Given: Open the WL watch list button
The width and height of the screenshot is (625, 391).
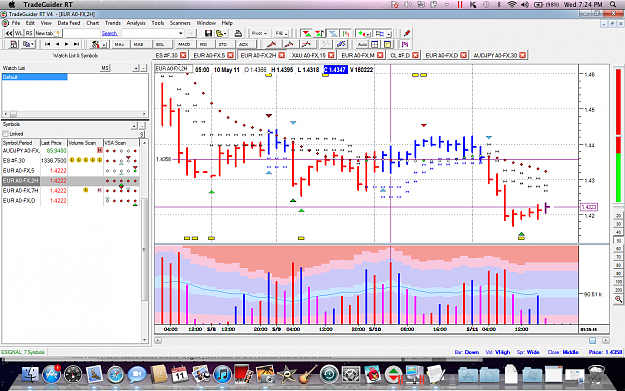Looking at the screenshot, I should coord(19,33).
